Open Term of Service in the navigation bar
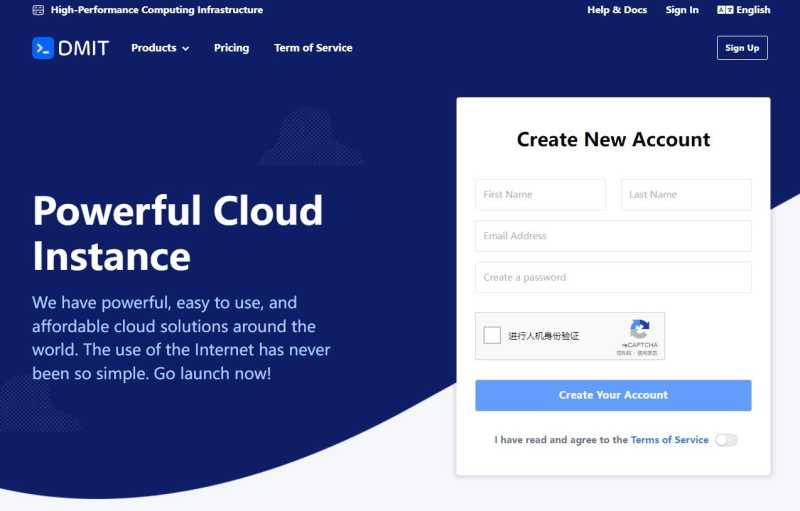This screenshot has width=800, height=511. coord(313,48)
